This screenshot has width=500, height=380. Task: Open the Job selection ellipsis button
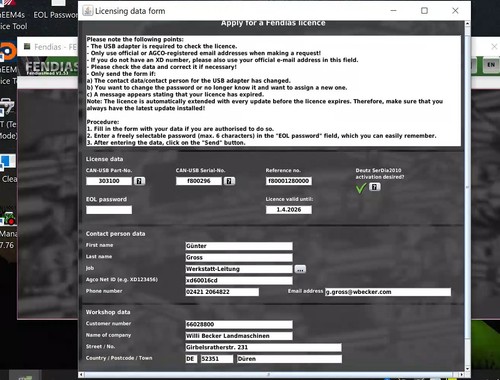point(300,269)
